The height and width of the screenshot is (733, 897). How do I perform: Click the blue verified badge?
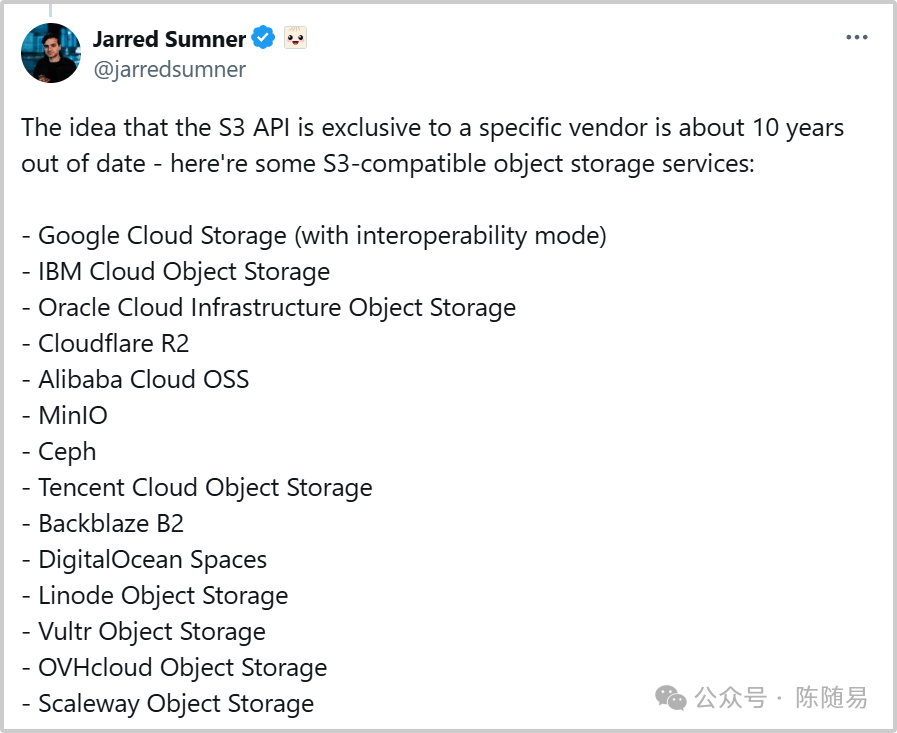(x=263, y=38)
